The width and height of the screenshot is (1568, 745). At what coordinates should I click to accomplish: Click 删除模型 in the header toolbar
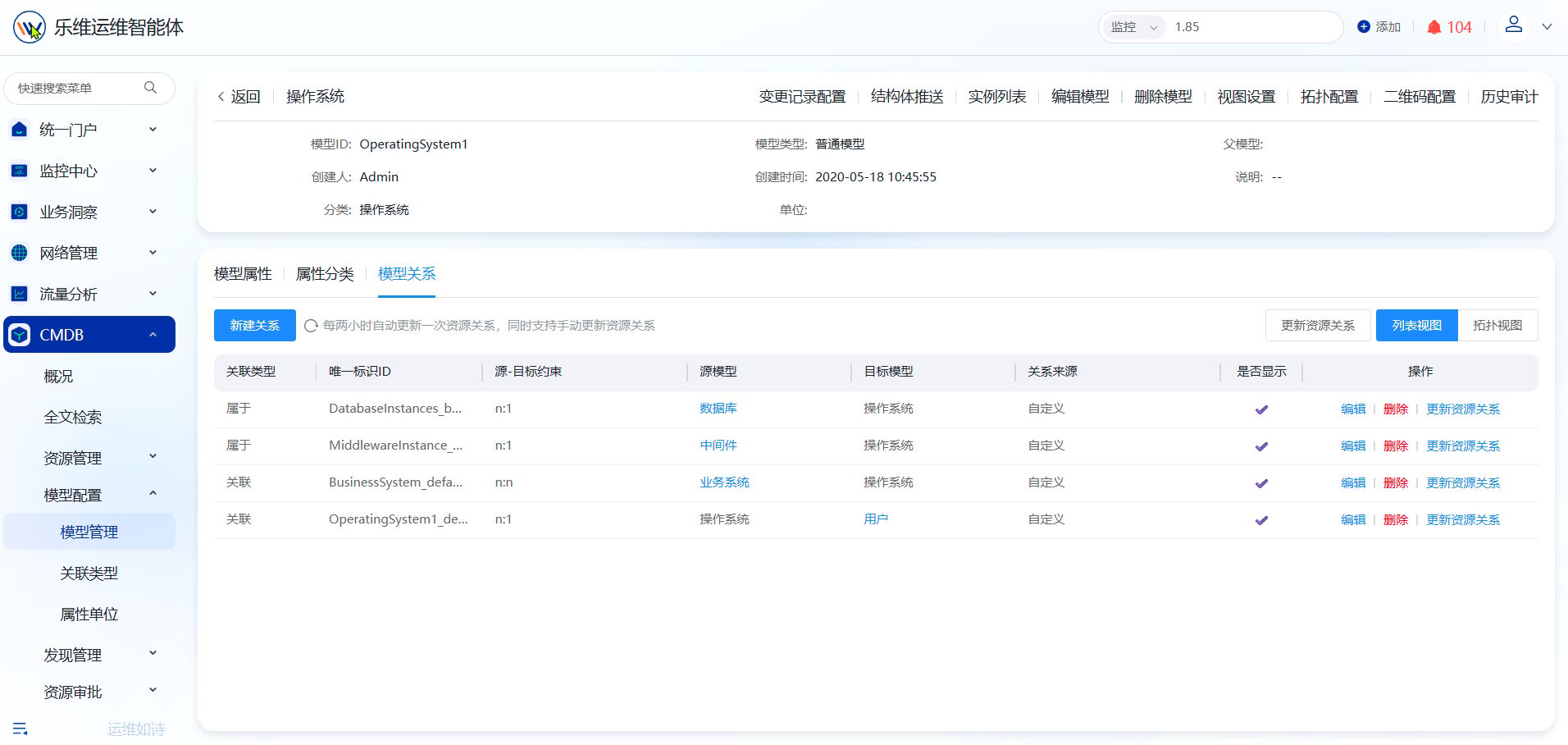(x=1163, y=97)
